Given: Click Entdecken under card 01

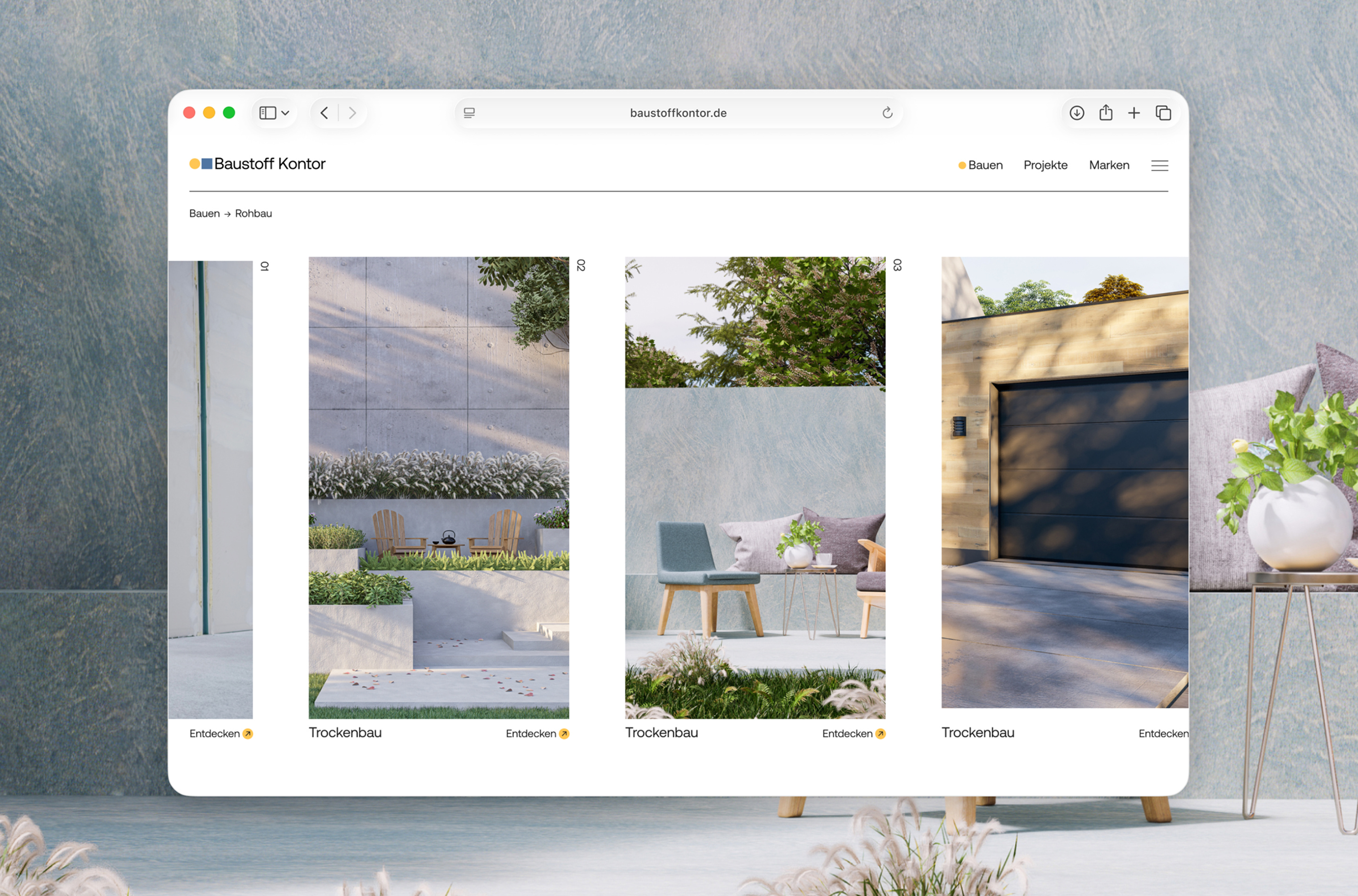Looking at the screenshot, I should [x=215, y=734].
